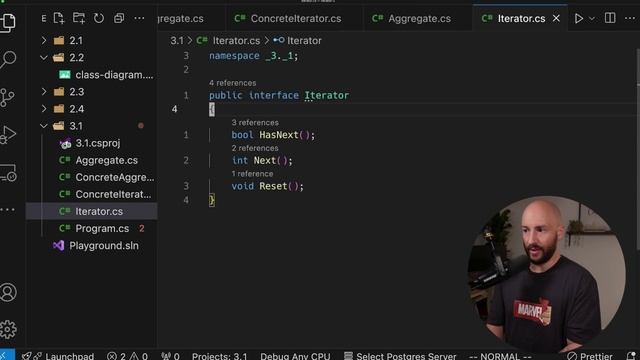
Task: Create a new file in Explorer
Action: point(59,18)
